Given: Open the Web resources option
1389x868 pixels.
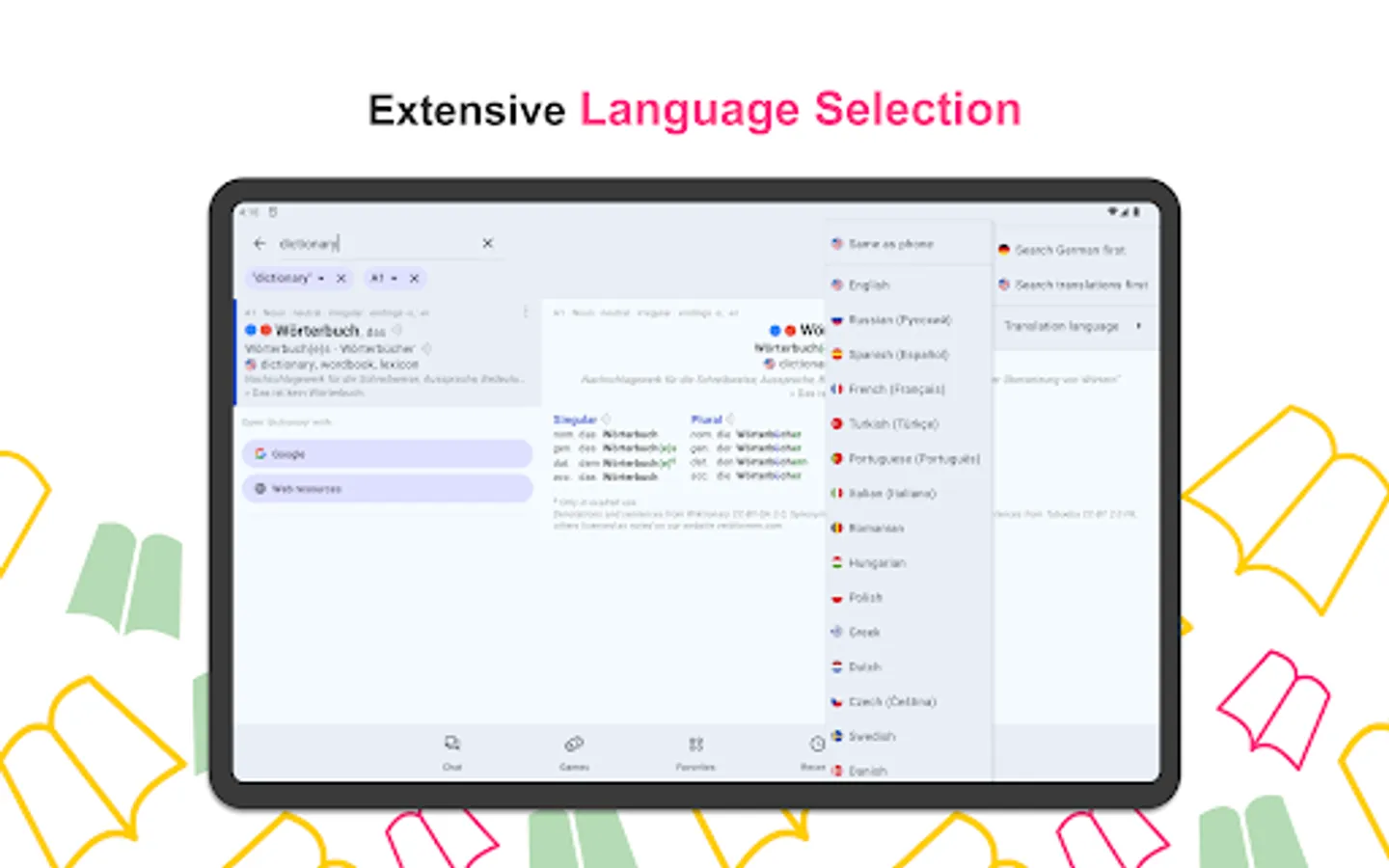Looking at the screenshot, I should [x=386, y=488].
